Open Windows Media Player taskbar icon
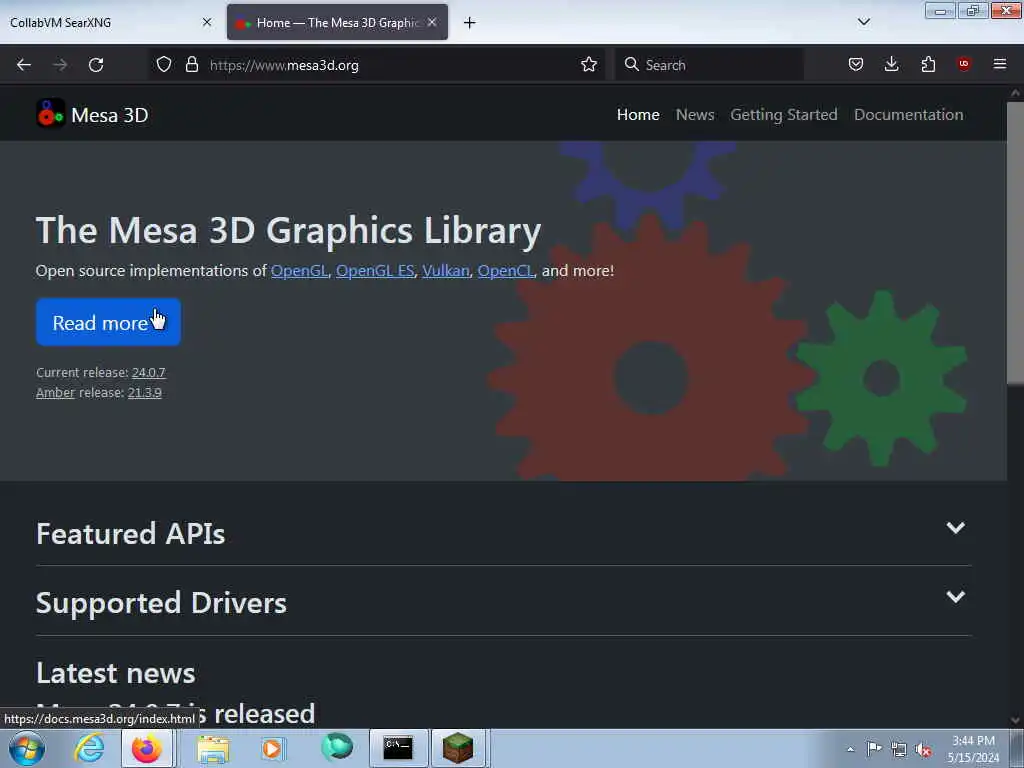Screen dimensions: 1024x768 pyautogui.click(x=273, y=748)
